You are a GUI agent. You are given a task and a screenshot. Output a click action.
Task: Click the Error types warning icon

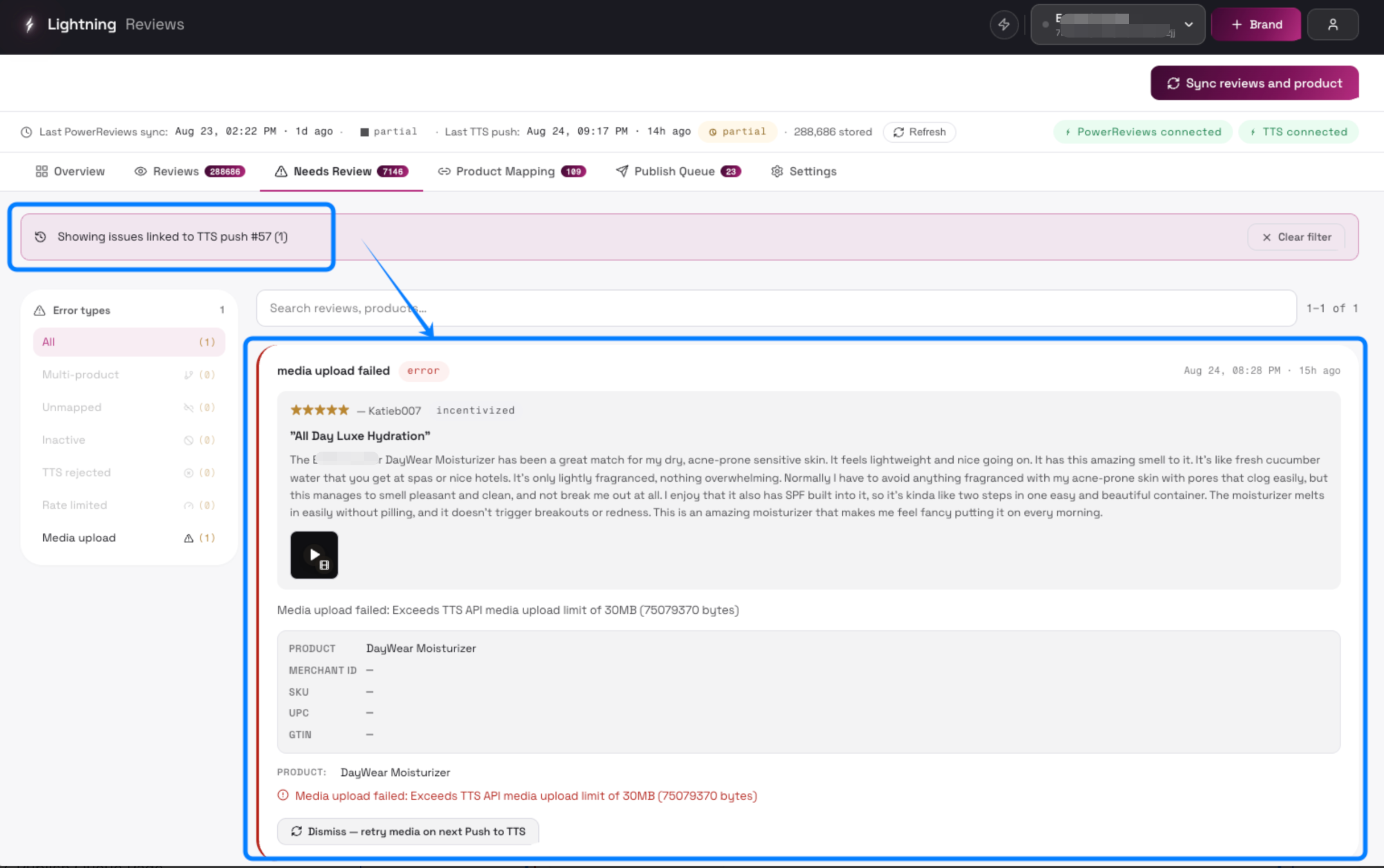tap(40, 311)
